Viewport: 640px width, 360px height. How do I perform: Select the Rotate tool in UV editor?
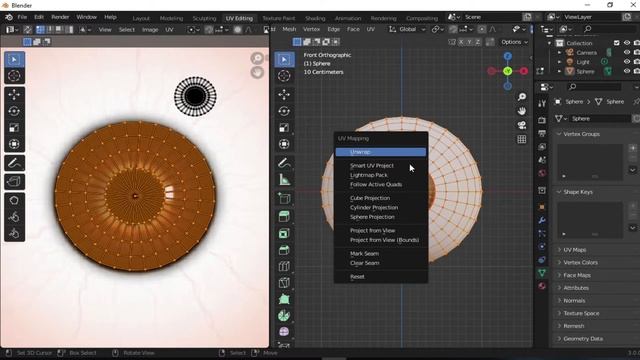pyautogui.click(x=14, y=111)
